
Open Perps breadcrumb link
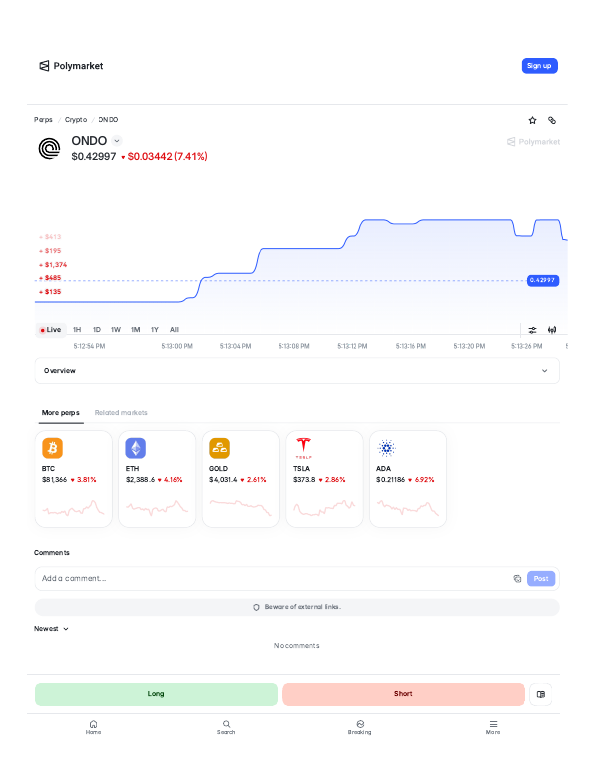(x=43, y=120)
